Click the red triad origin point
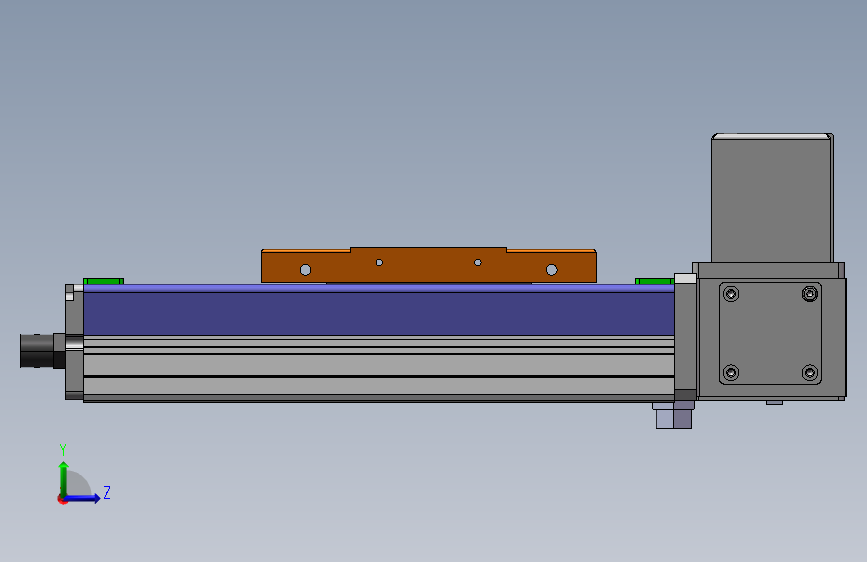 pos(62,499)
